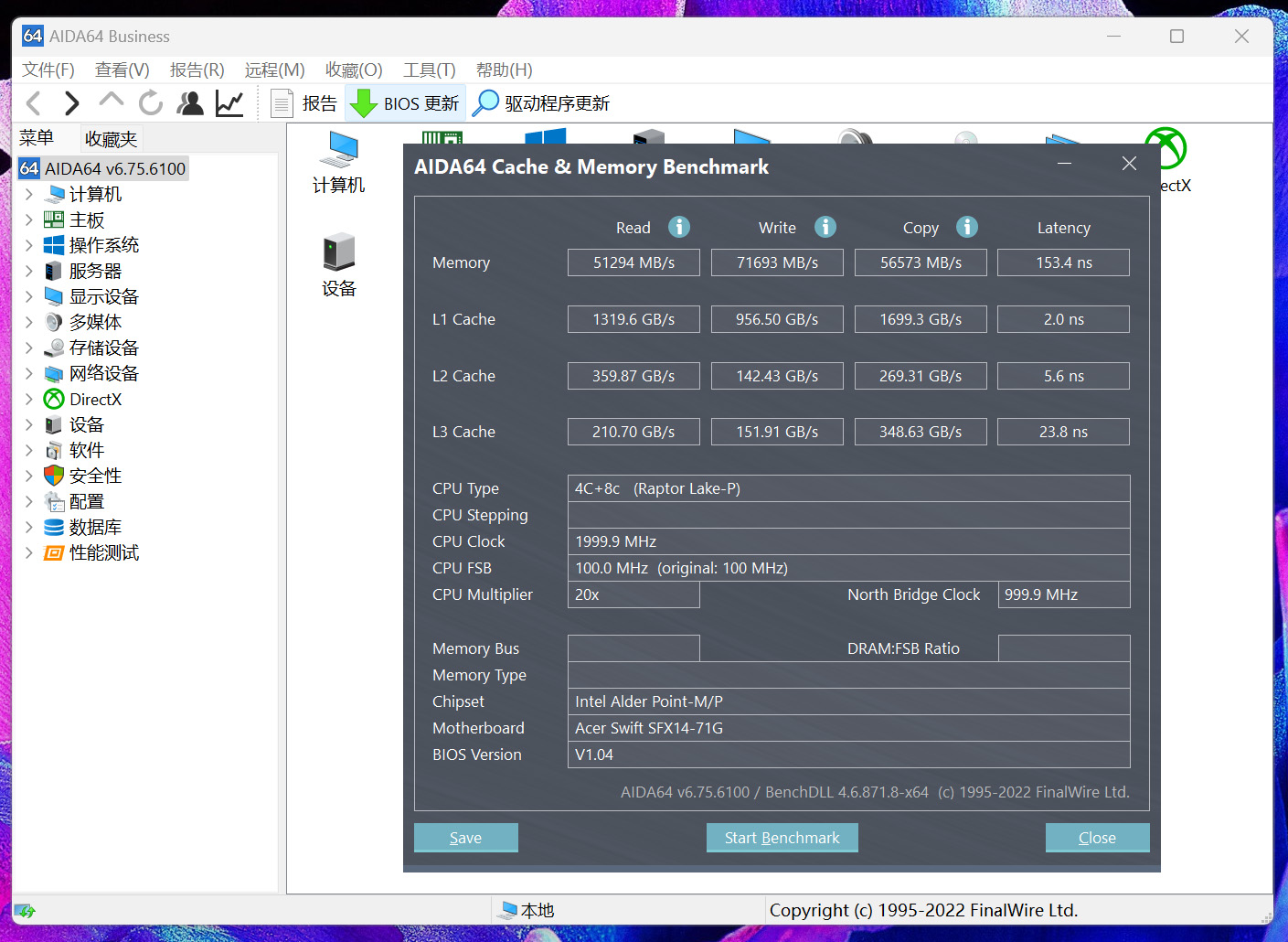Click the back navigation arrow in toolbar
The width and height of the screenshot is (1288, 942).
(x=34, y=103)
